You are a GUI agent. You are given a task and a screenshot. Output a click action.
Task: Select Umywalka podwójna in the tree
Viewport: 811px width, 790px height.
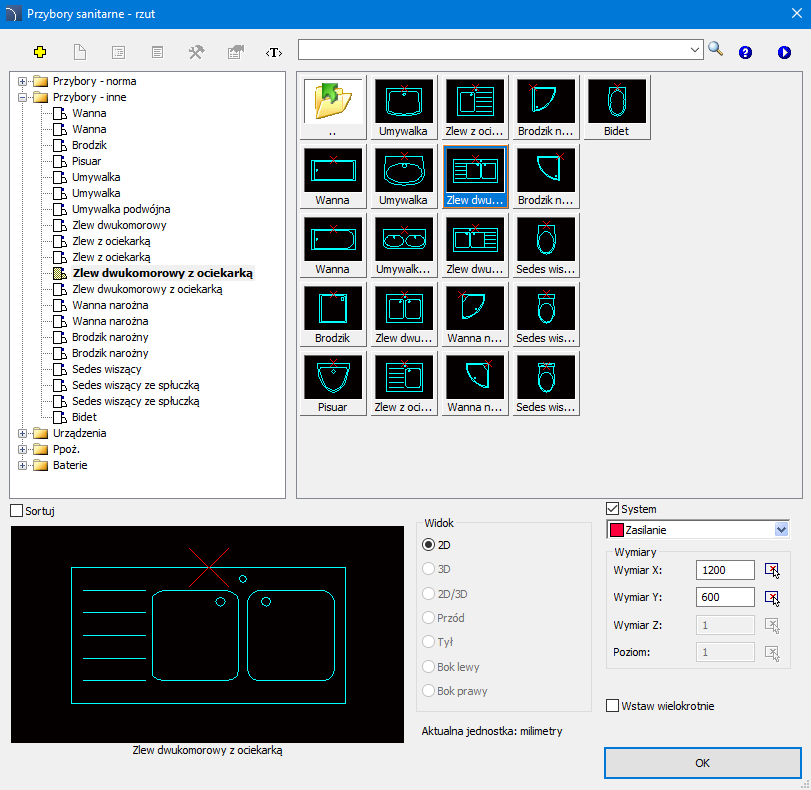pyautogui.click(x=121, y=209)
